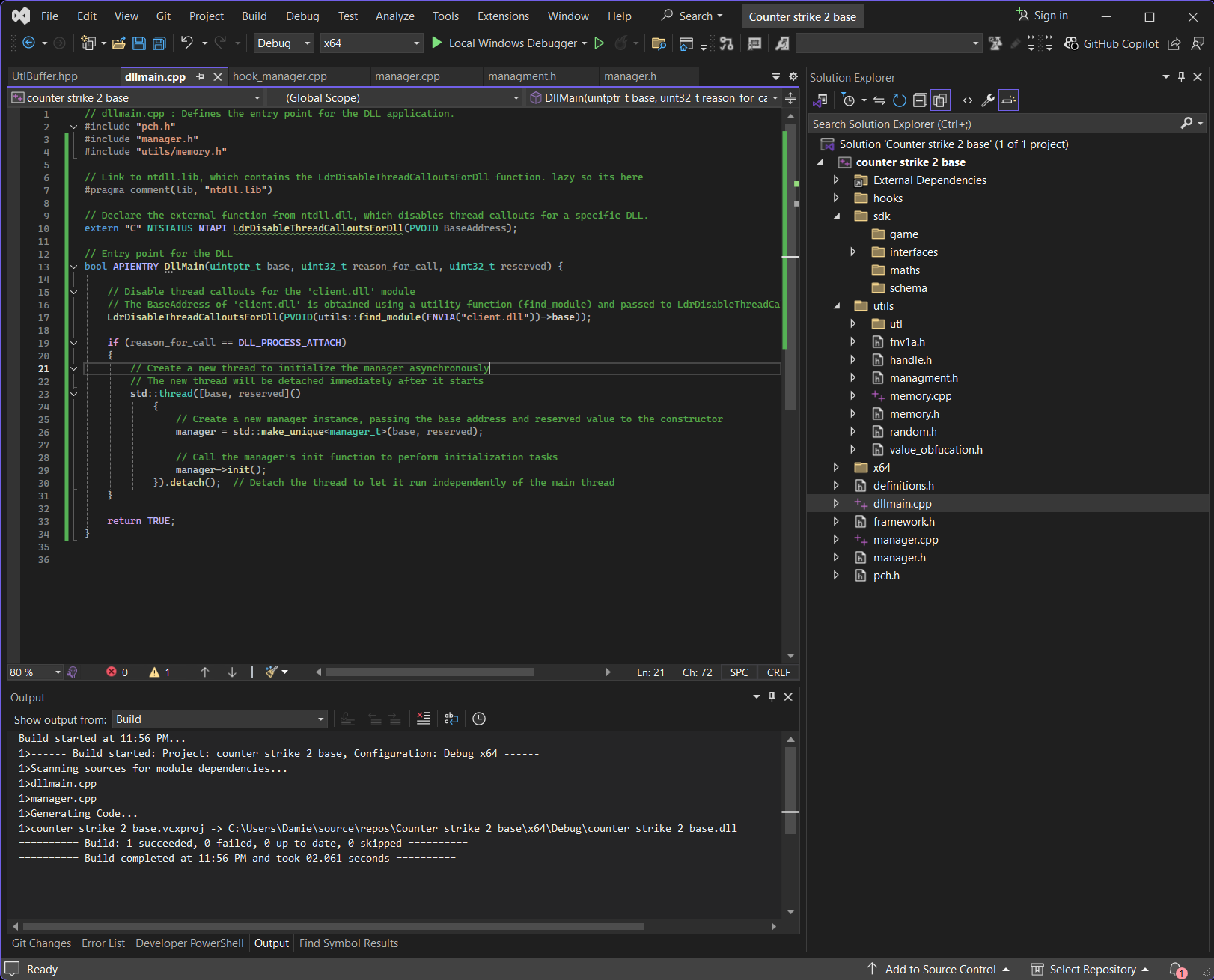Viewport: 1214px width, 980px height.
Task: Click the Navigate Backward arrow icon
Action: (x=28, y=43)
